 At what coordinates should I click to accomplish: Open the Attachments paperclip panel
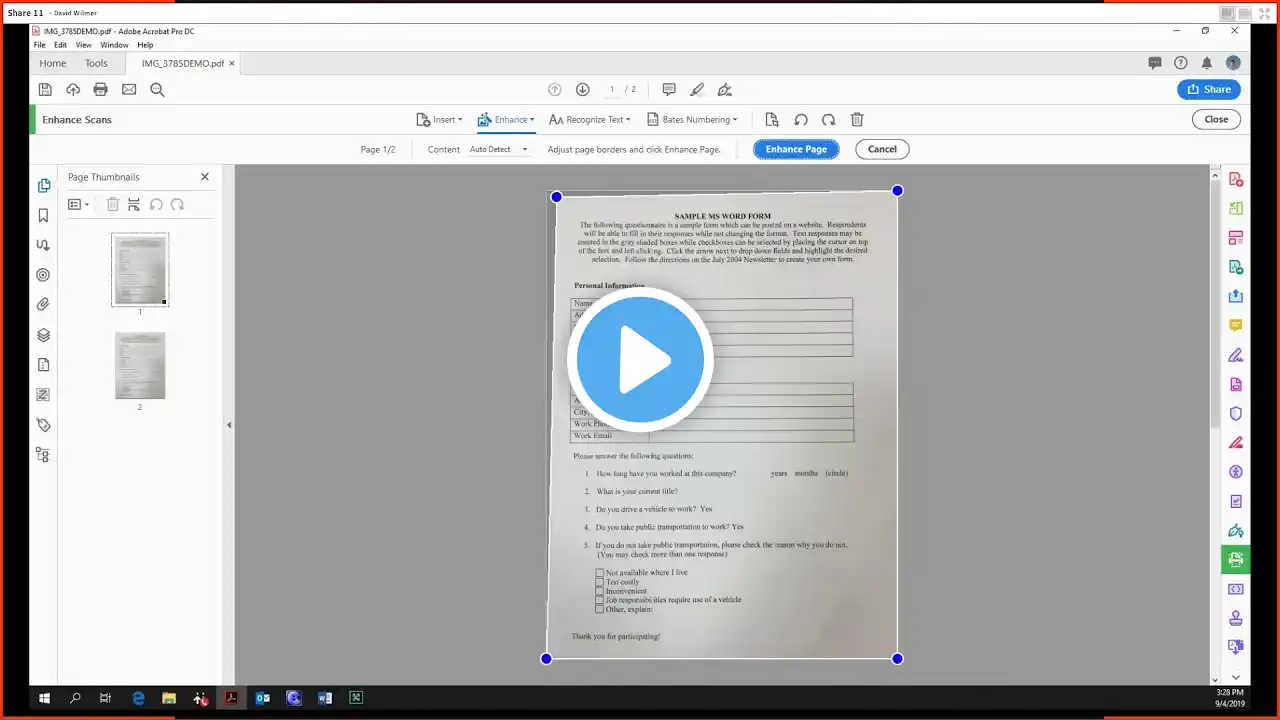tap(43, 305)
